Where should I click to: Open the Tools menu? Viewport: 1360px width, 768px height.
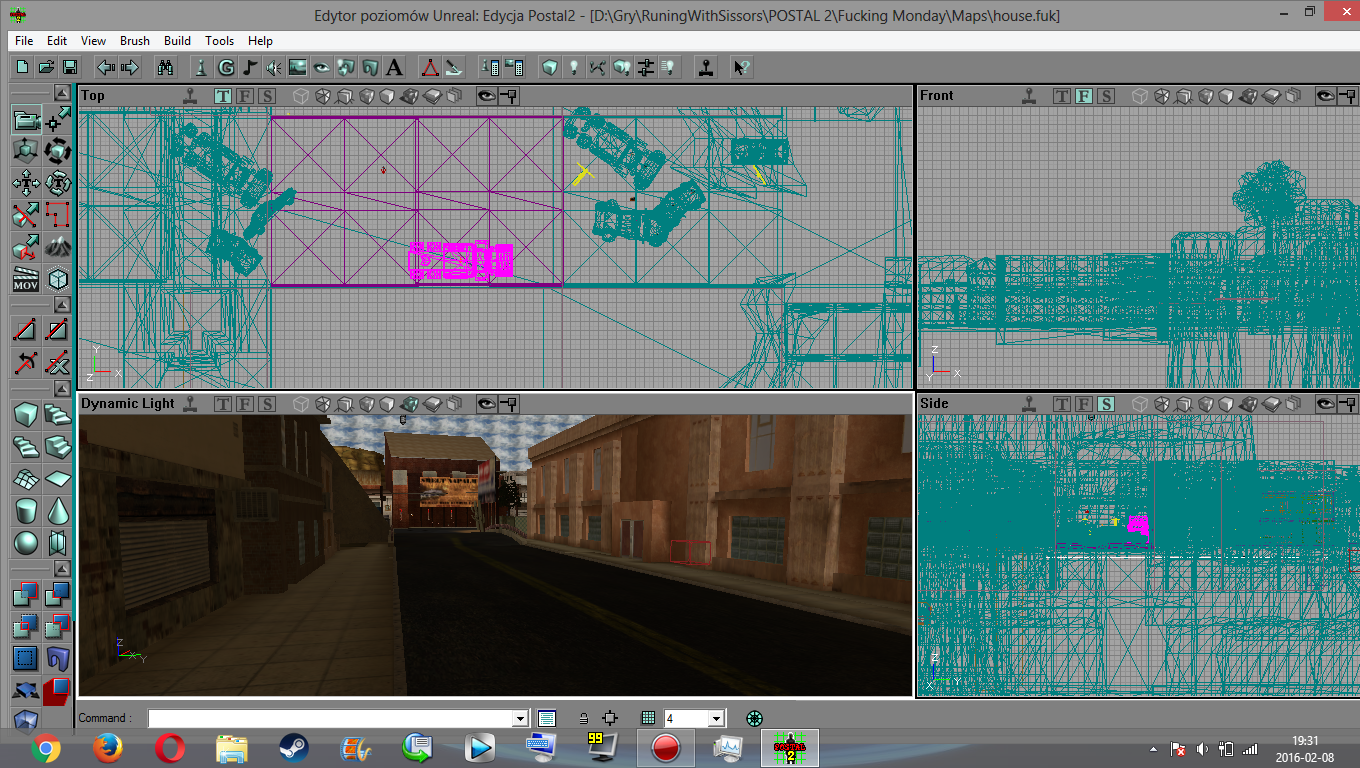pos(219,41)
